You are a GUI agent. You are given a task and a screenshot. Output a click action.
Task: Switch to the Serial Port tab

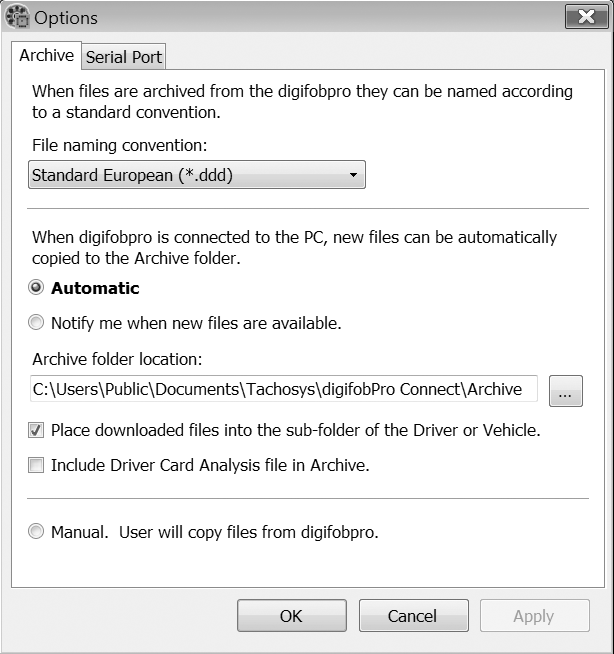(124, 57)
